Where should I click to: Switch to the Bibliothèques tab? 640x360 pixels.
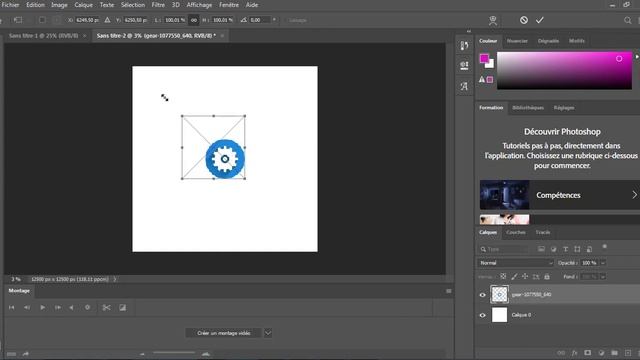(x=528, y=108)
